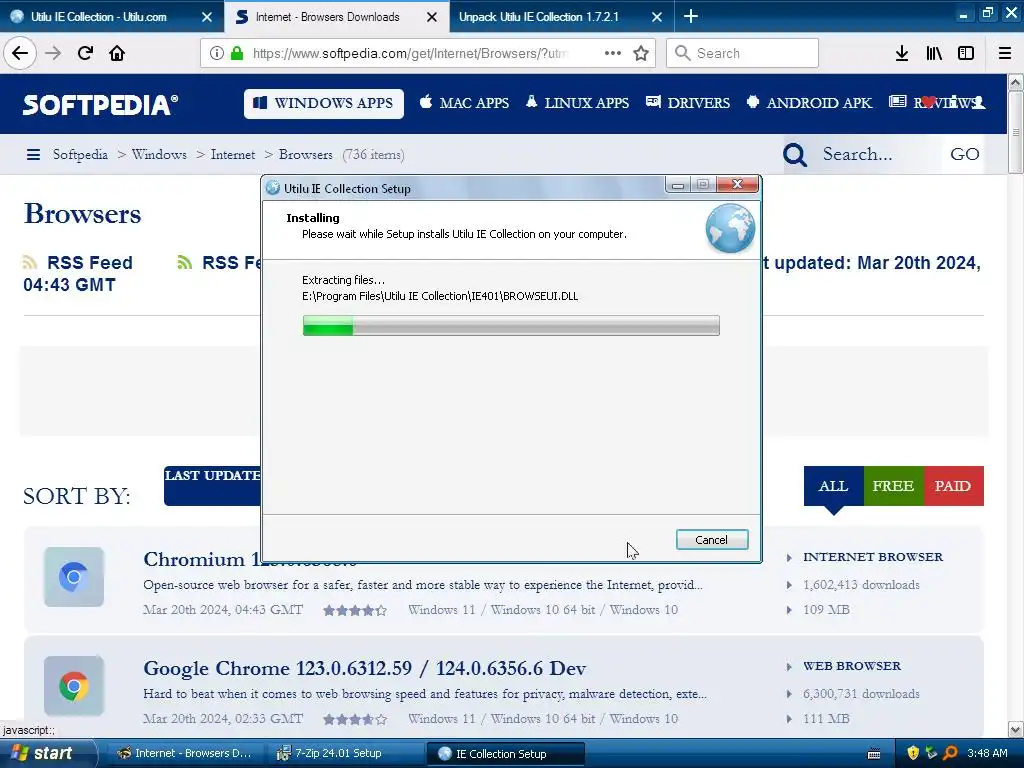Select ANDROID APK in Softpedia nav
1024x768 pixels.
tap(809, 103)
